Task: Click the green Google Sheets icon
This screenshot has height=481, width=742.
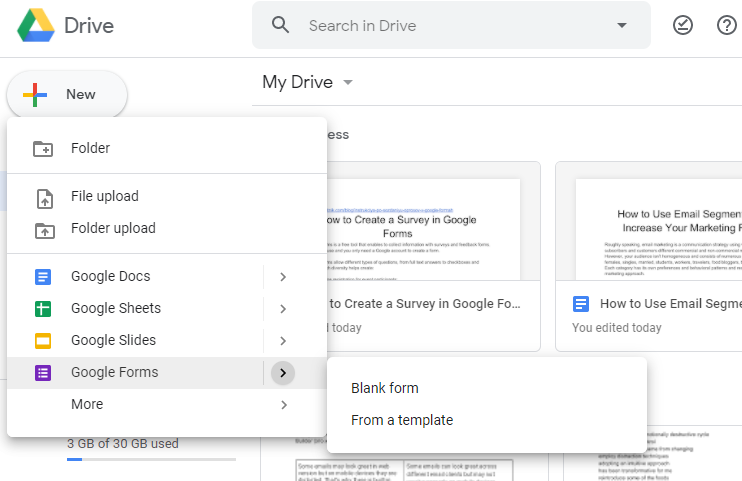Action: tap(43, 309)
